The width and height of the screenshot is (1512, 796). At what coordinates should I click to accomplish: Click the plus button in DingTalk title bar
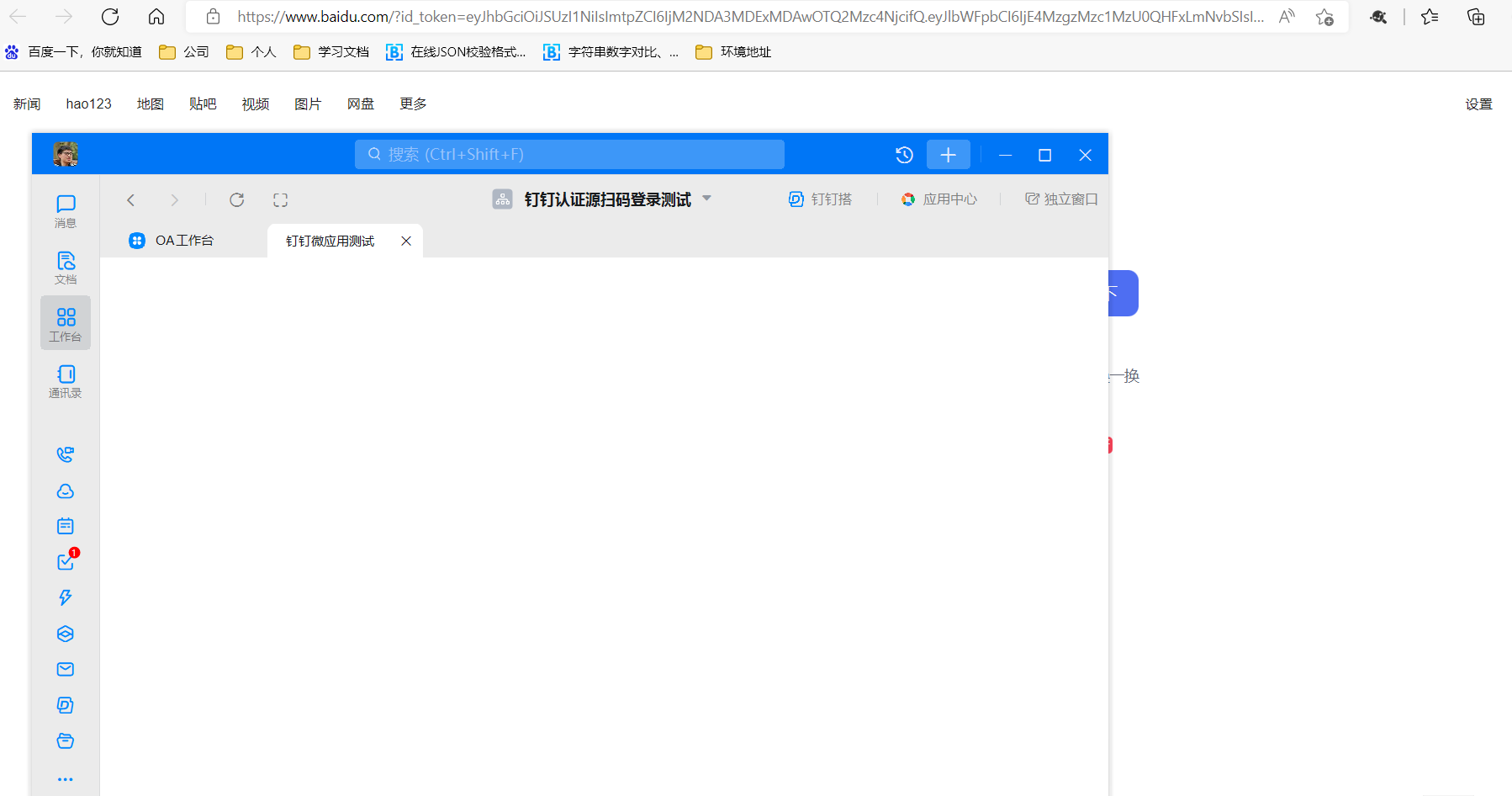click(x=948, y=155)
